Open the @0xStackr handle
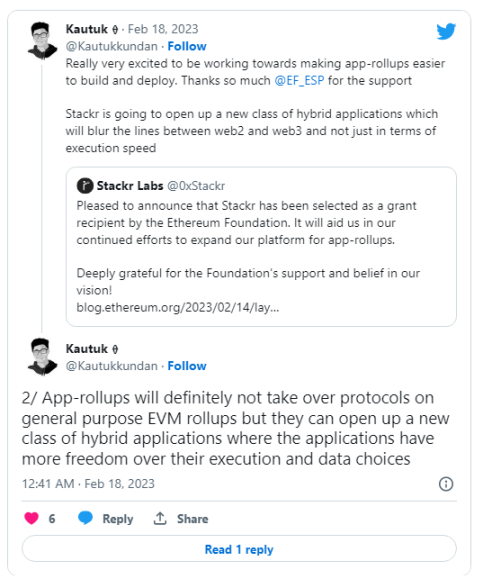 pos(196,186)
